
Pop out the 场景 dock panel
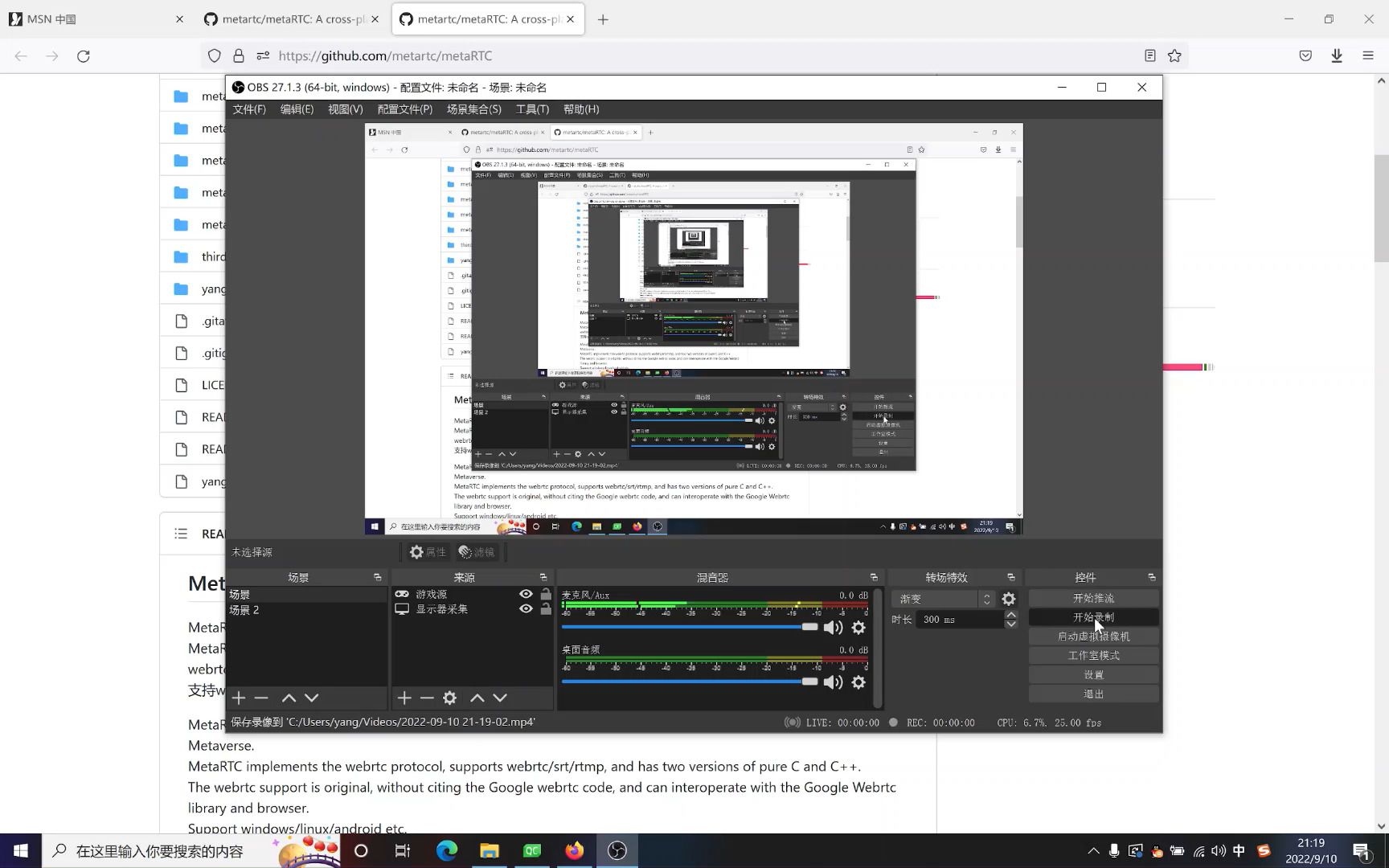[x=378, y=577]
